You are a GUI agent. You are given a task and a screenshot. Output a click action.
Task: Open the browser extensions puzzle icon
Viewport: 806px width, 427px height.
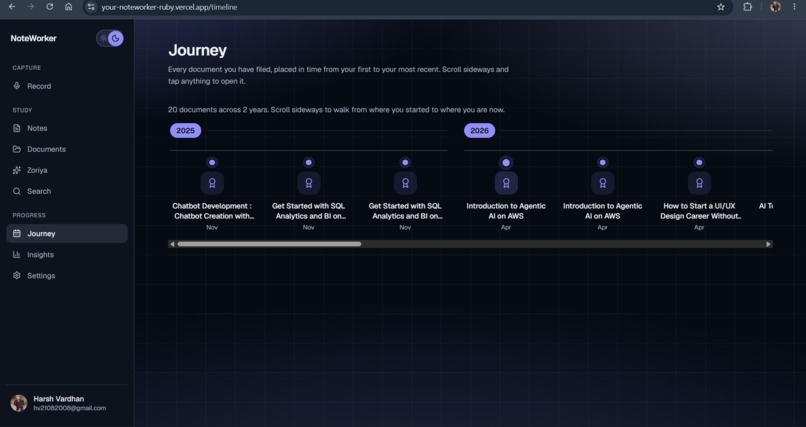(x=747, y=7)
